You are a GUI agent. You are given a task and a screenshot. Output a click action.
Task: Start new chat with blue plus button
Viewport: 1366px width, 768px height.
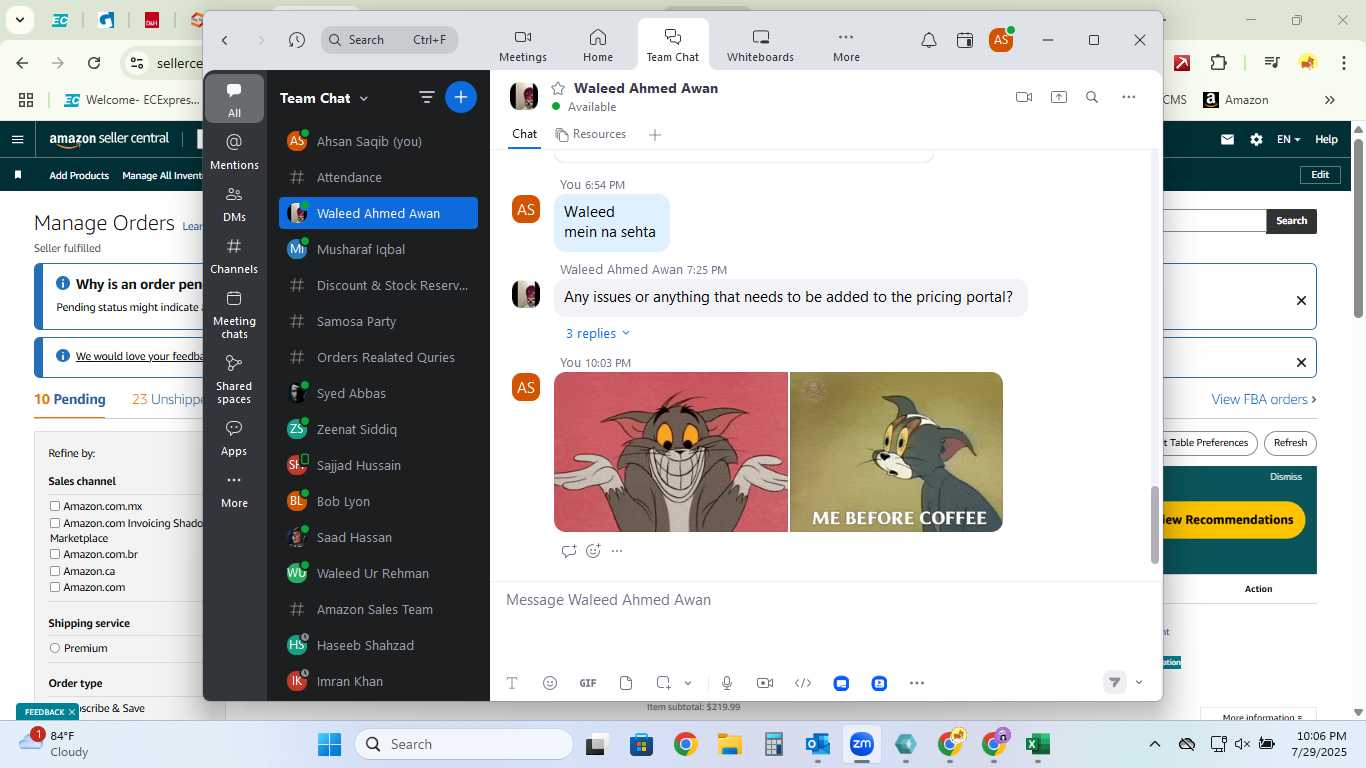click(460, 97)
